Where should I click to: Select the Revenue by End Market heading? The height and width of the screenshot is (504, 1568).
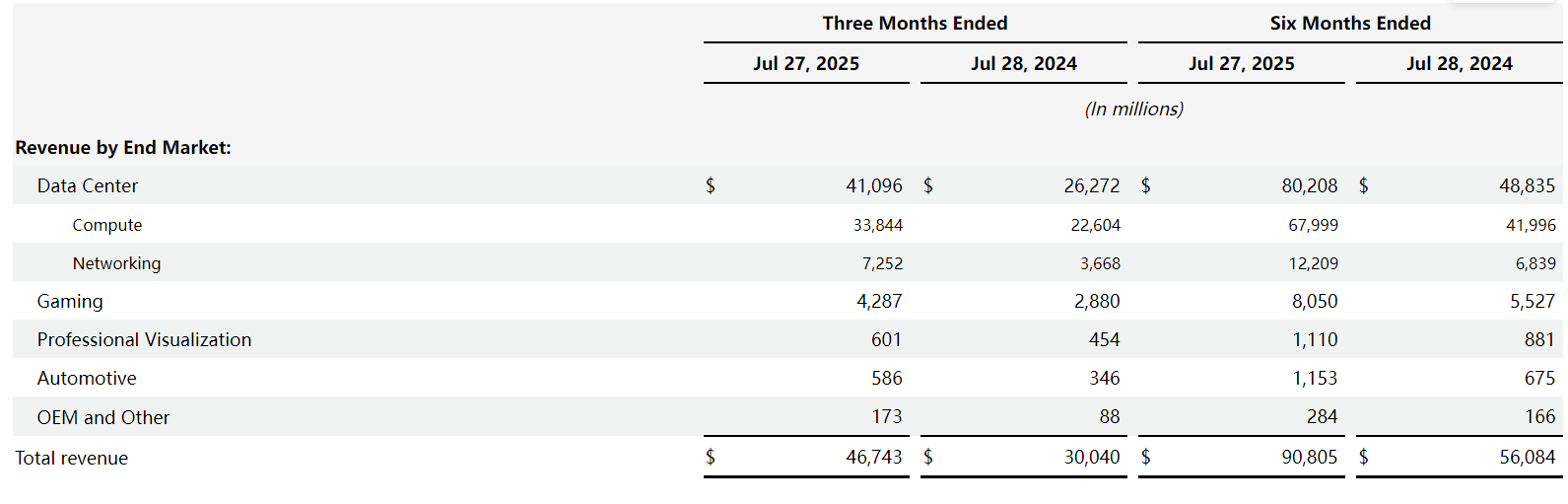tap(123, 147)
